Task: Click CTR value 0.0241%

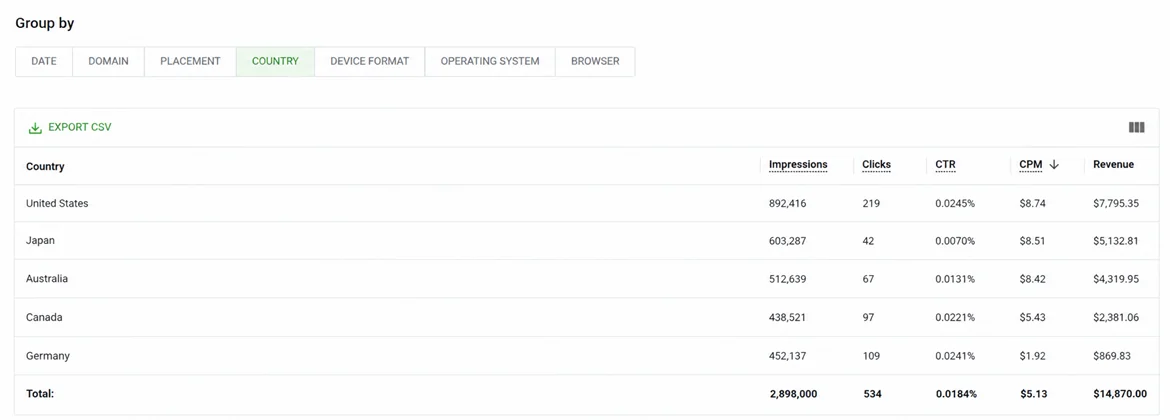Action: pos(955,356)
